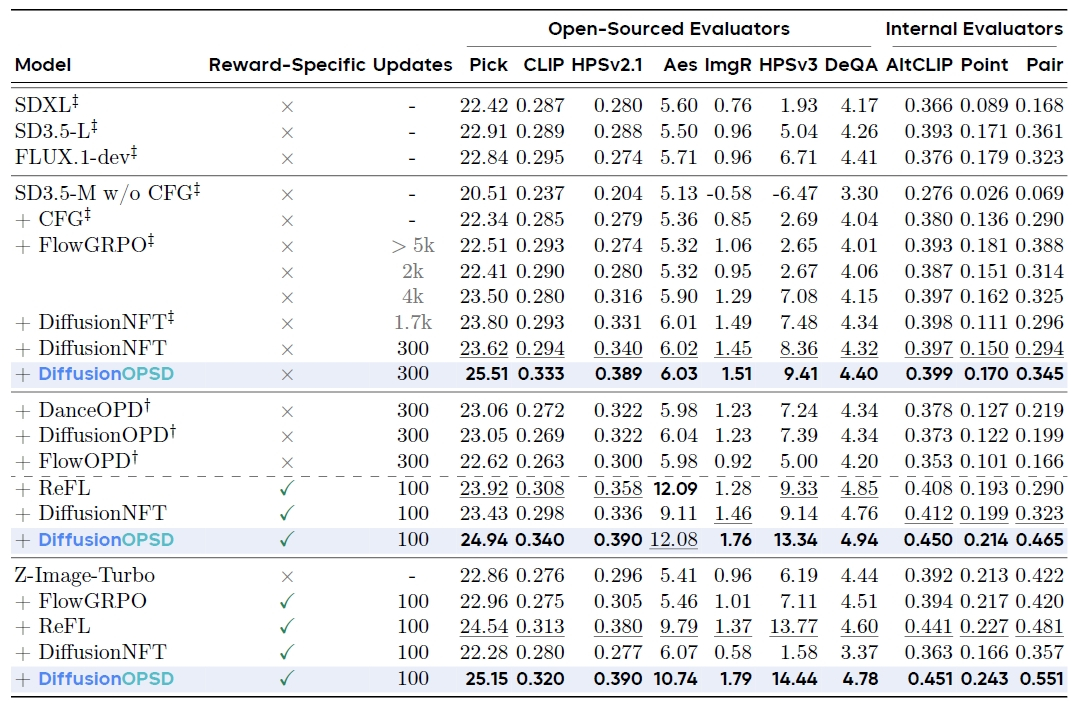Select the underlined "13.77" HPSv3 score
Viewport: 1076px width, 708px height.
tap(794, 626)
